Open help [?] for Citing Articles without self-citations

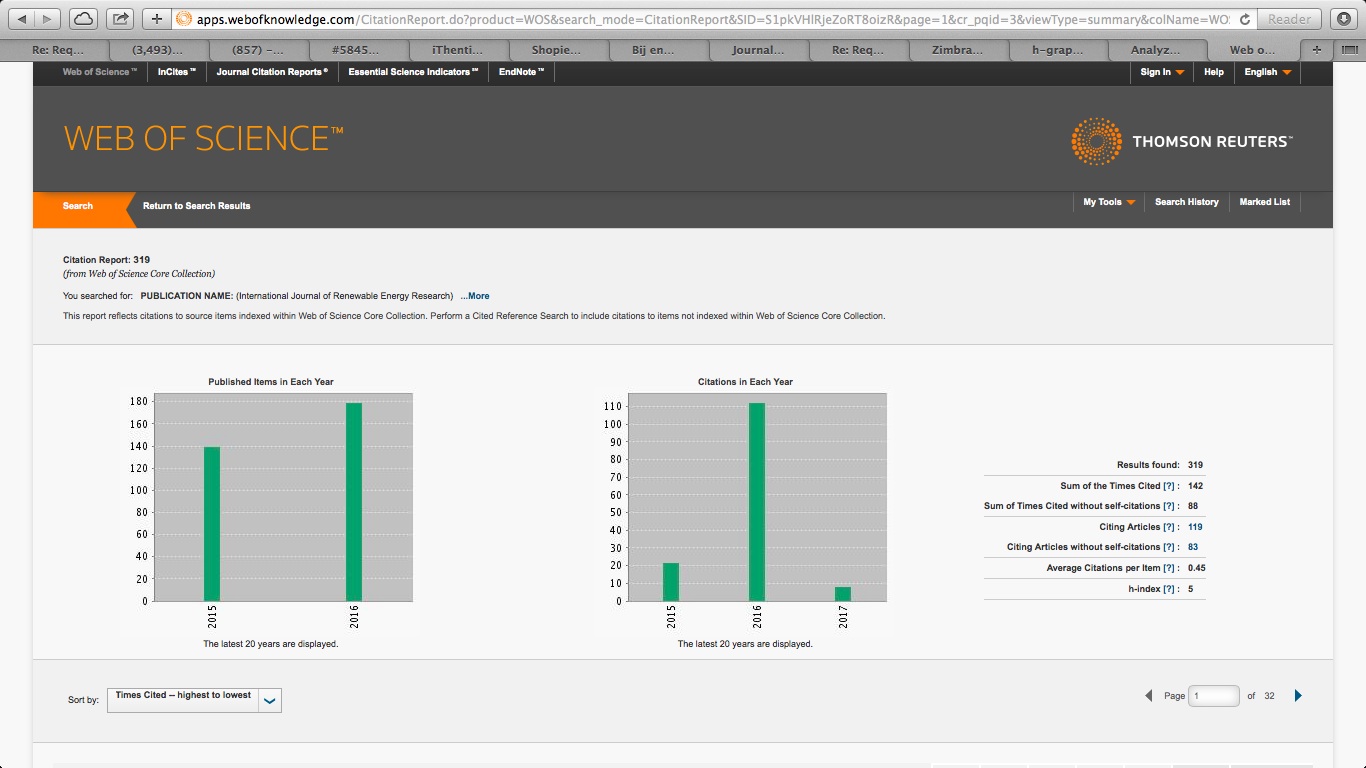(x=1169, y=547)
